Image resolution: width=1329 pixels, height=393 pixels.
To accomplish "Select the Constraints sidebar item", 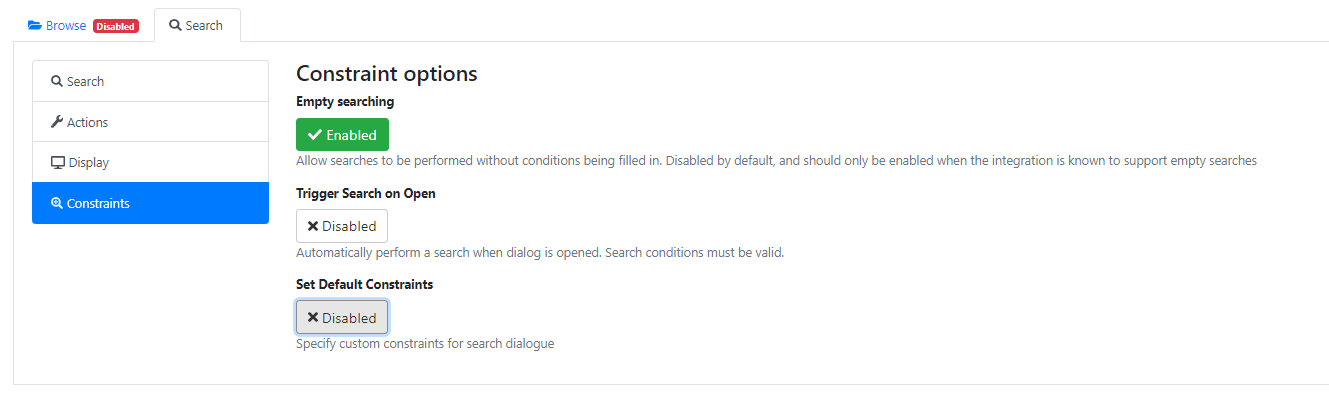I will click(150, 203).
